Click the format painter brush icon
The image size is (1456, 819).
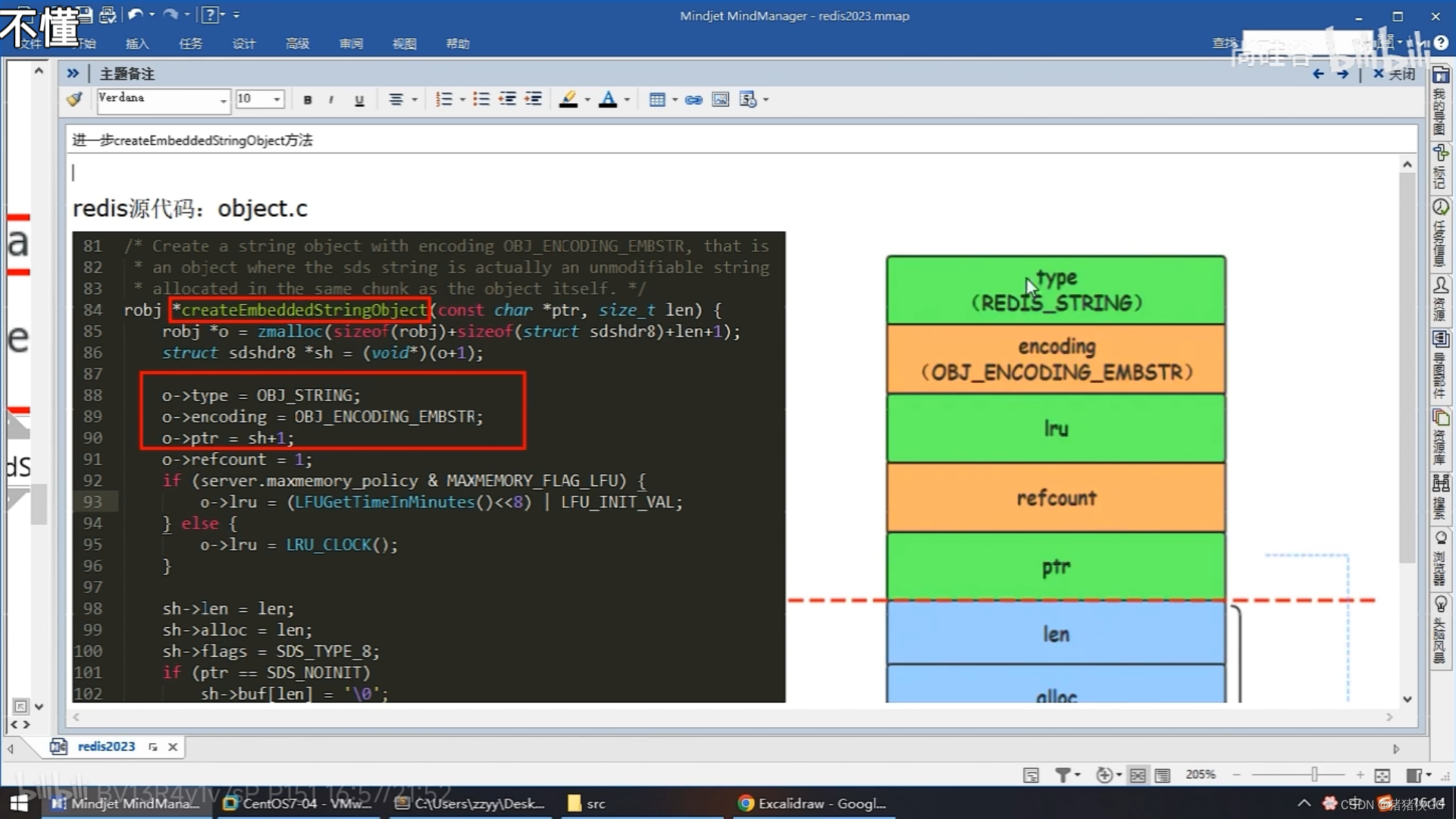point(74,99)
